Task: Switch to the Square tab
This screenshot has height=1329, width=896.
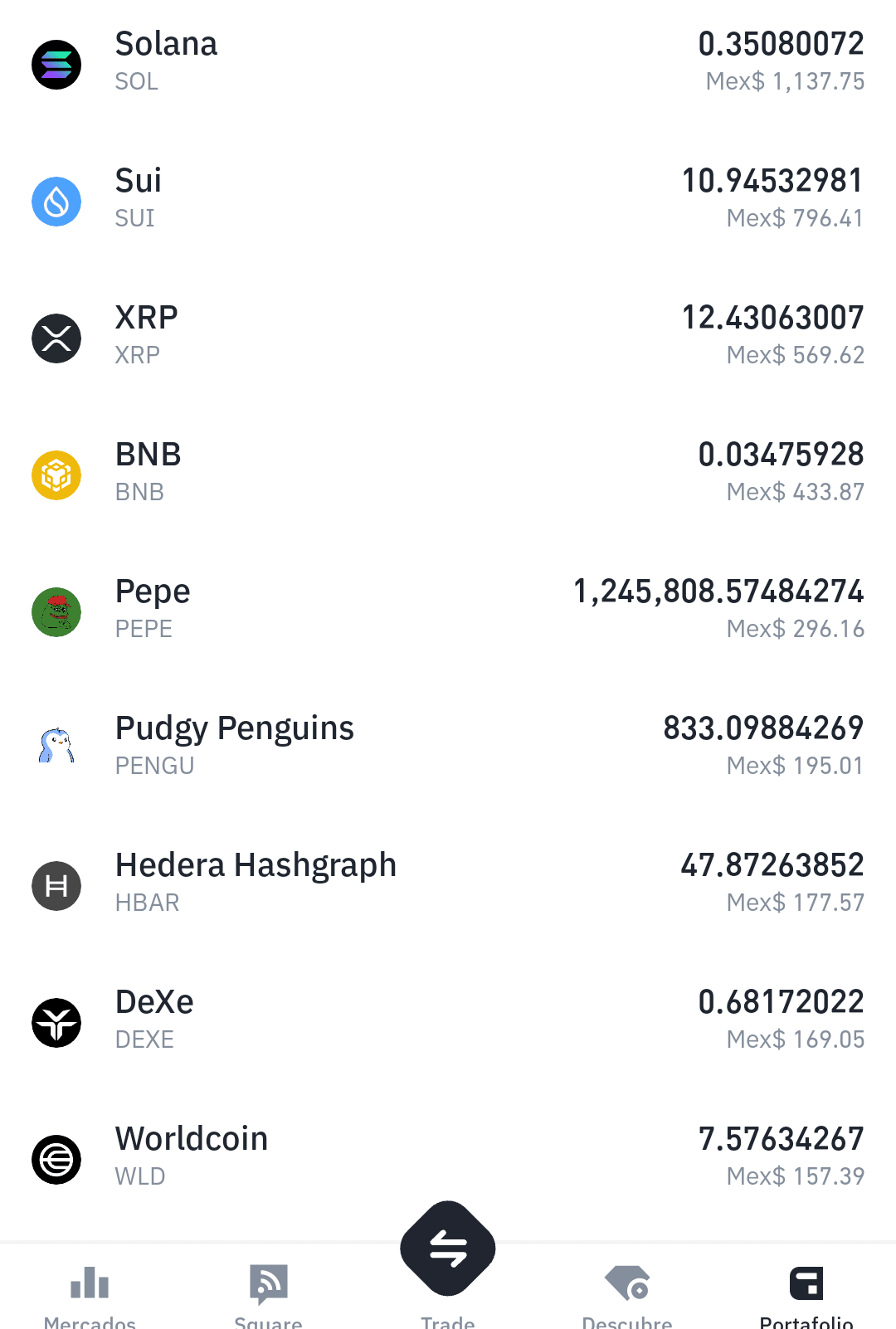Action: click(269, 1296)
